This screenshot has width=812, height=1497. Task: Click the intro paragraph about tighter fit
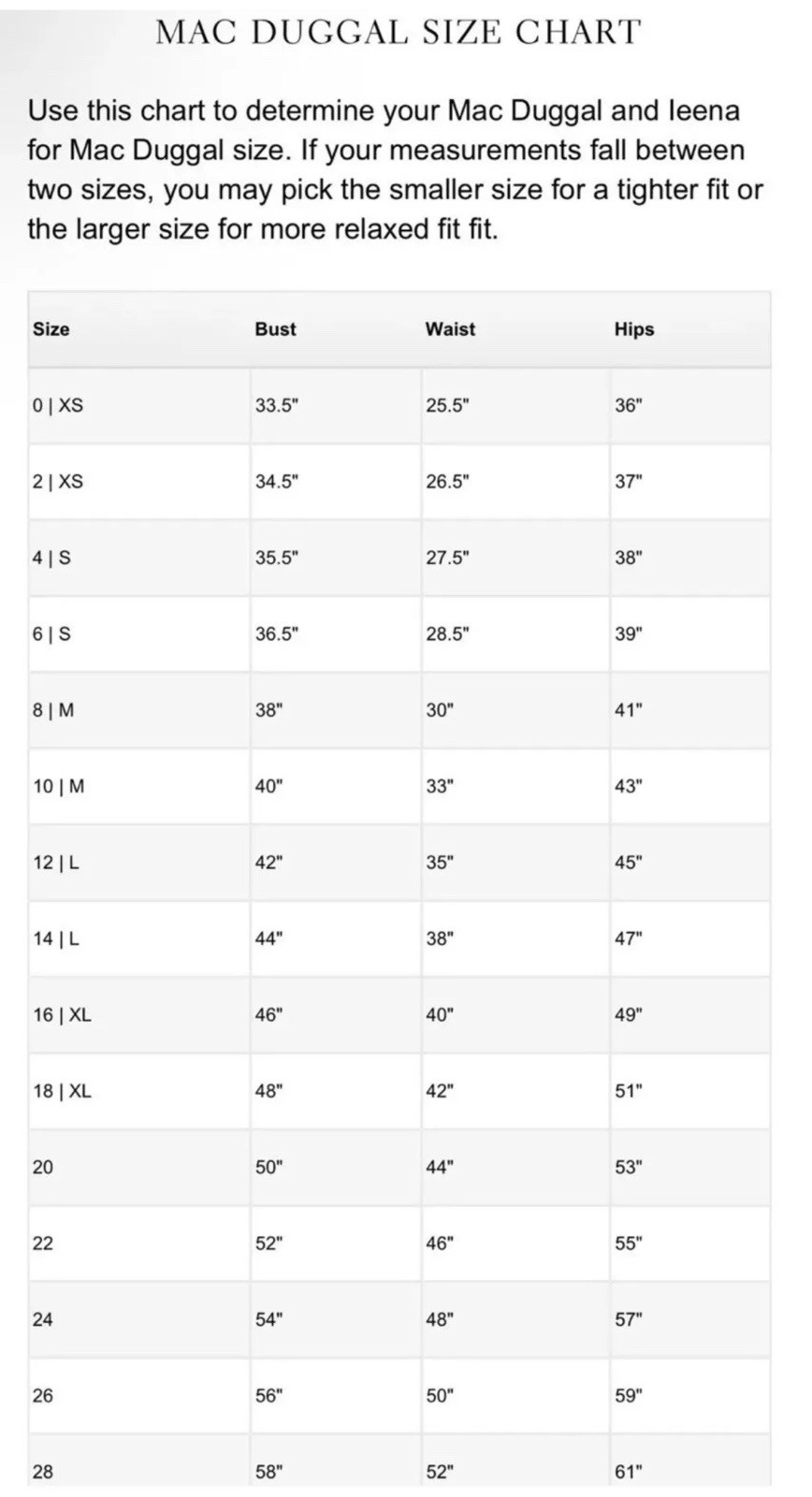pos(395,169)
